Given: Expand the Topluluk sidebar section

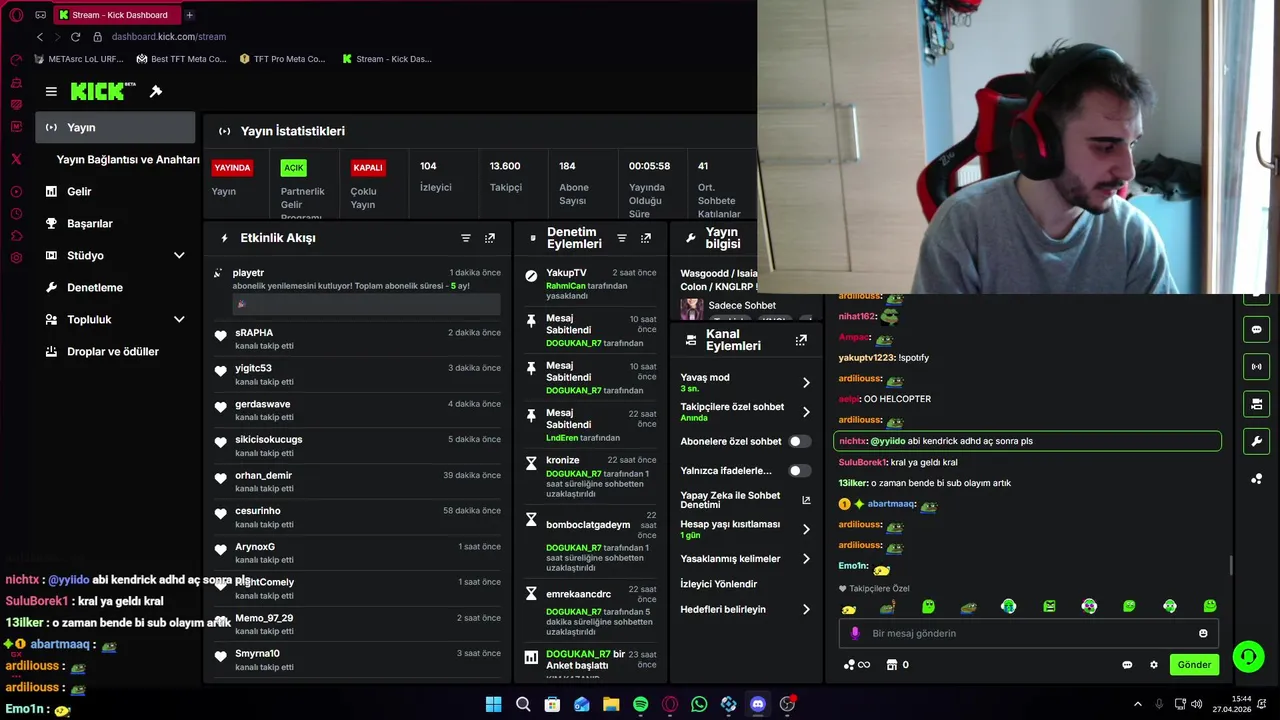Looking at the screenshot, I should pyautogui.click(x=179, y=320).
